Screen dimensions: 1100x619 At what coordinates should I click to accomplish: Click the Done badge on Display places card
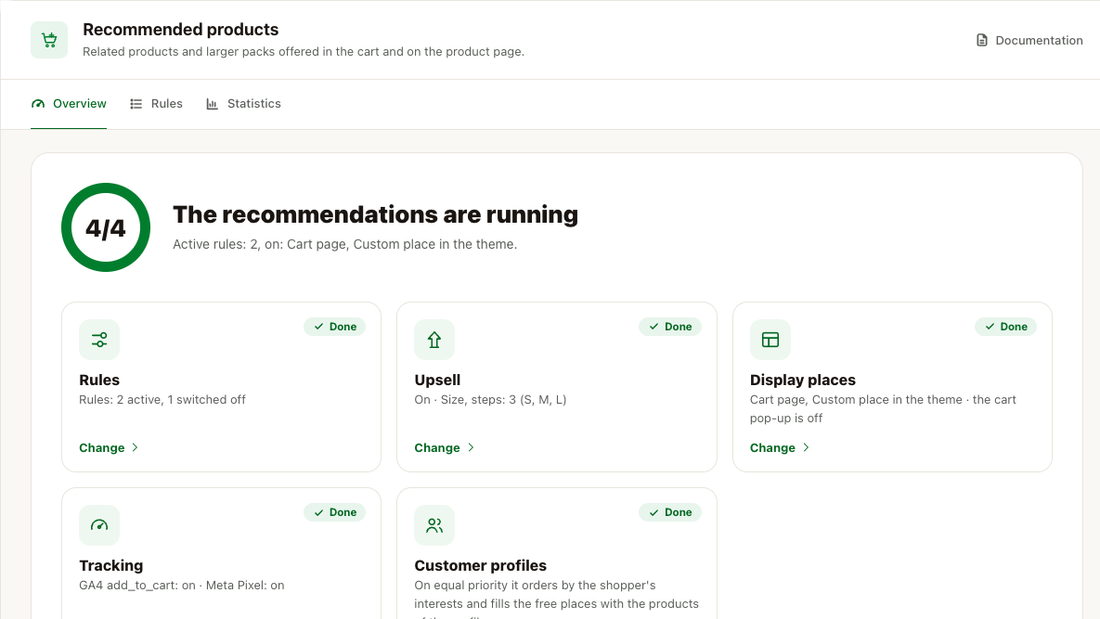click(1005, 327)
